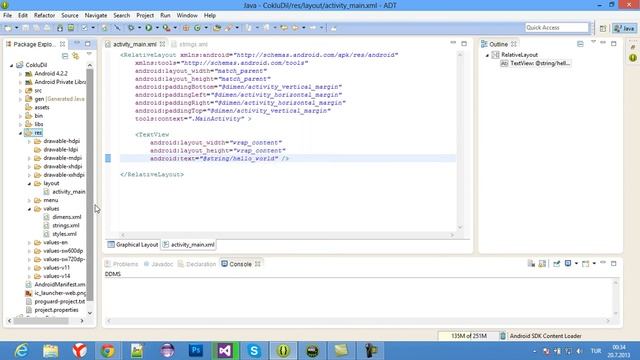Select the Java perspective button
Viewport: 640px width, 360px height.
(x=625, y=28)
